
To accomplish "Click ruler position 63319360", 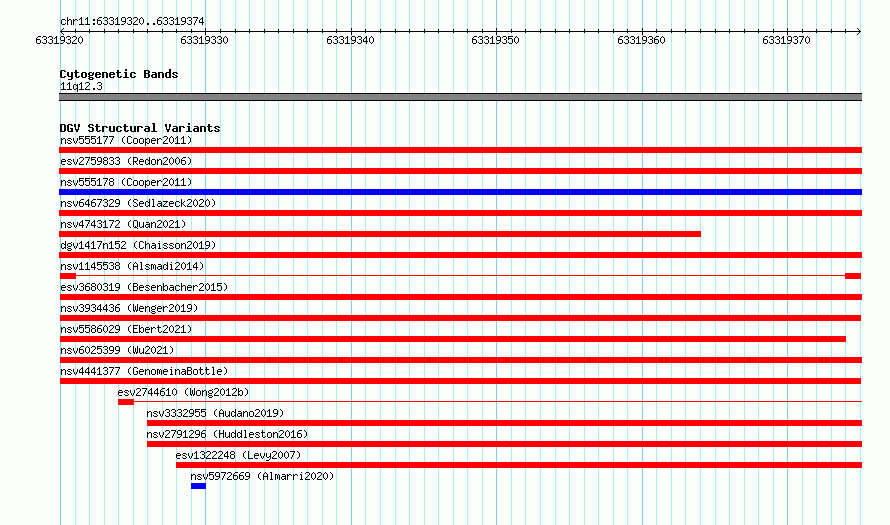I will click(x=641, y=40).
